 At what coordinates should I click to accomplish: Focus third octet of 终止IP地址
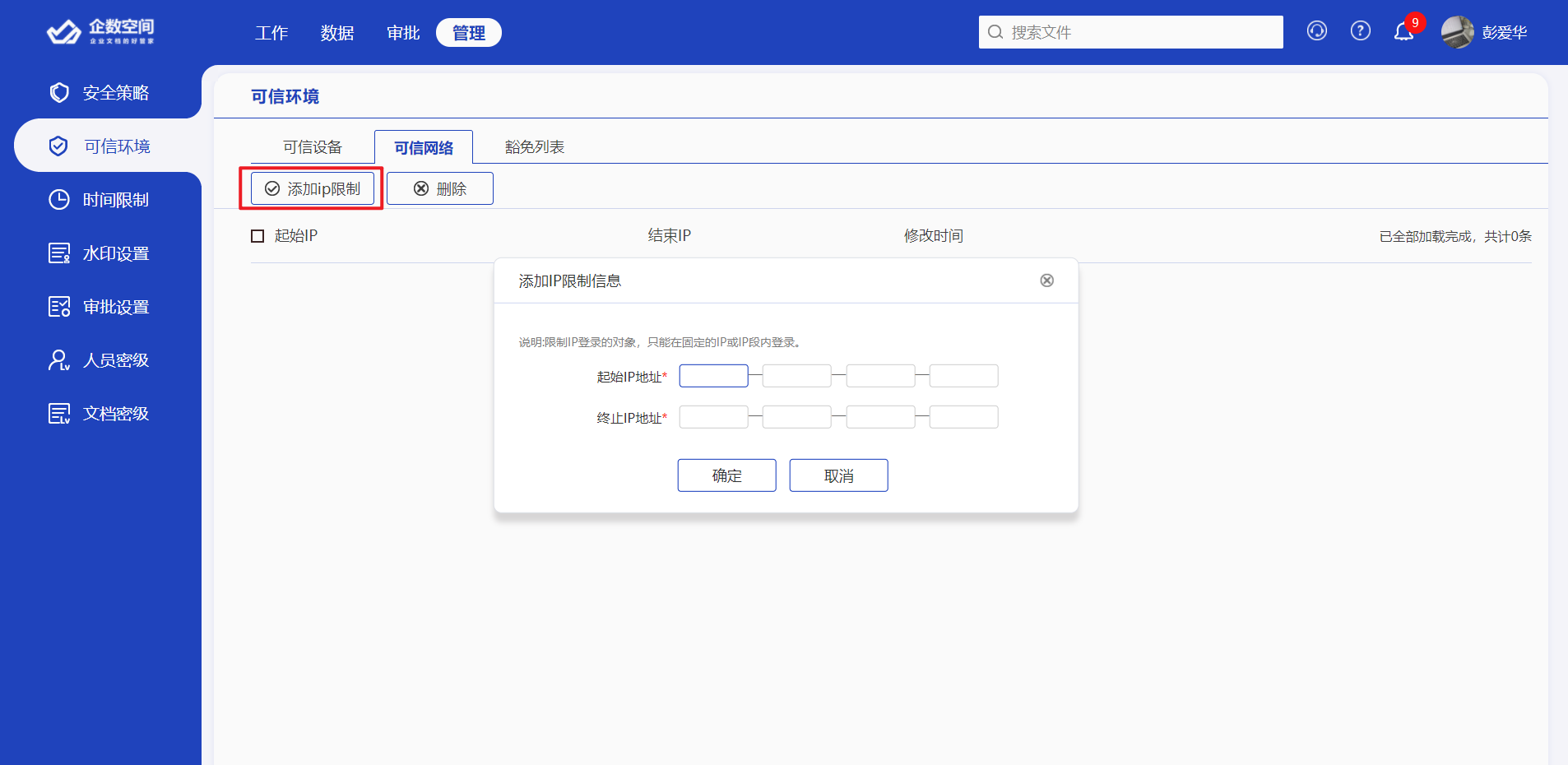[x=881, y=417]
